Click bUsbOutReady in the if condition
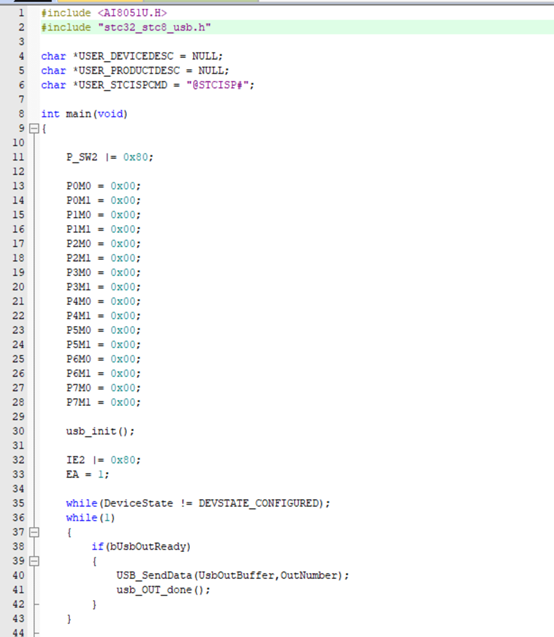554x637 pixels. (x=148, y=547)
